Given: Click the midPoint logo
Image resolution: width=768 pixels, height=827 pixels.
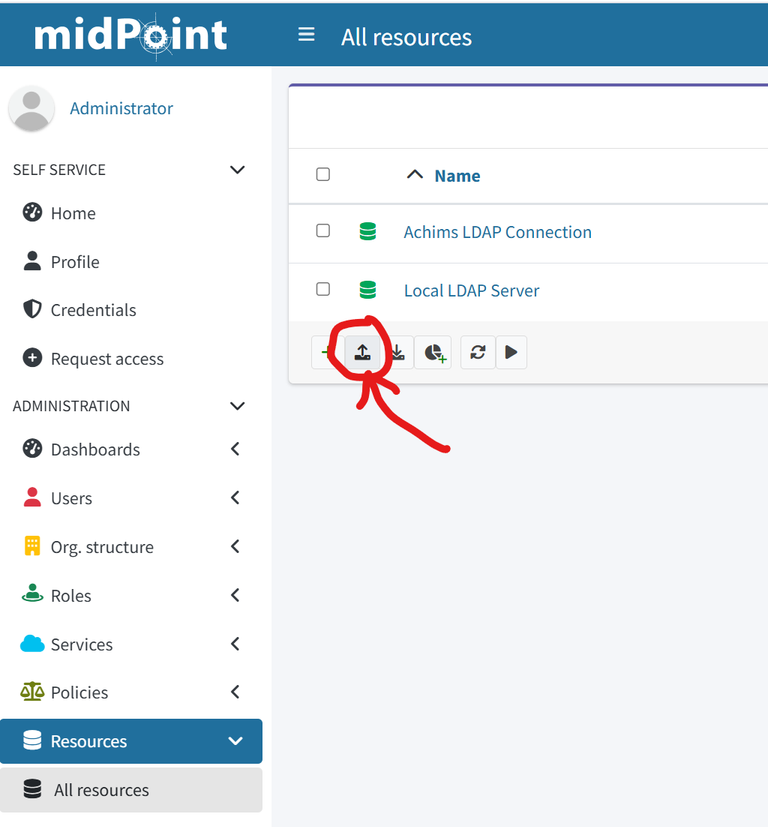Looking at the screenshot, I should pos(131,35).
